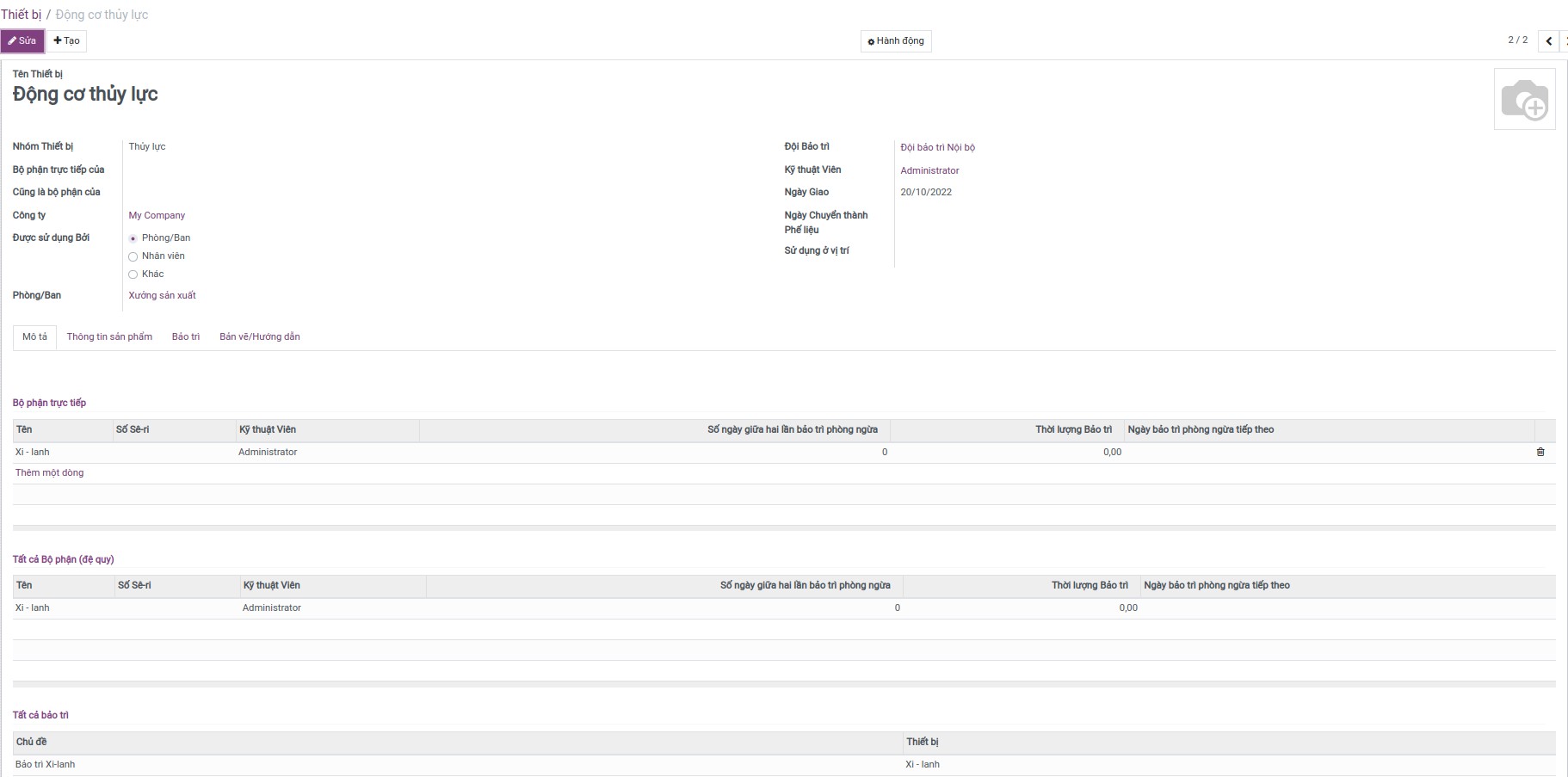Click the record pager 2 / 2
This screenshot has width=1568, height=777.
tap(1517, 40)
